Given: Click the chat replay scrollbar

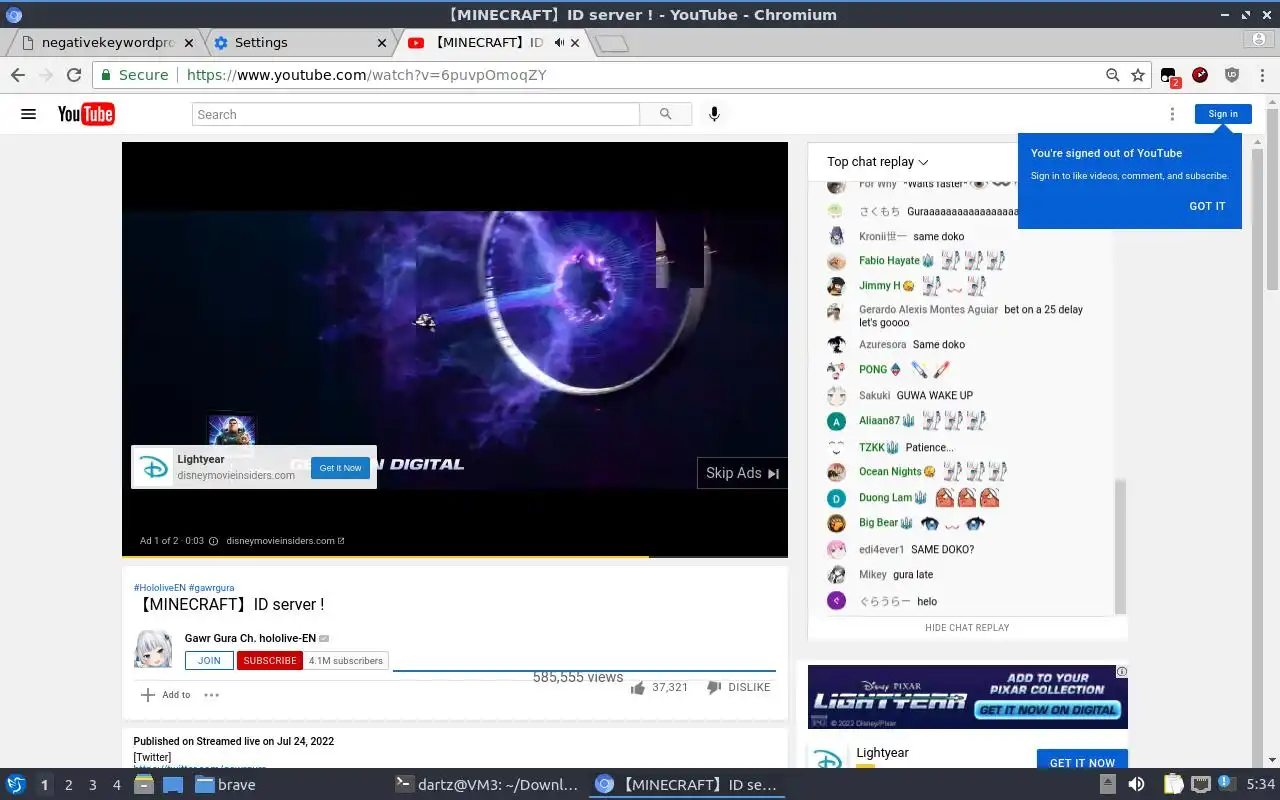Looking at the screenshot, I should pos(1120,547).
